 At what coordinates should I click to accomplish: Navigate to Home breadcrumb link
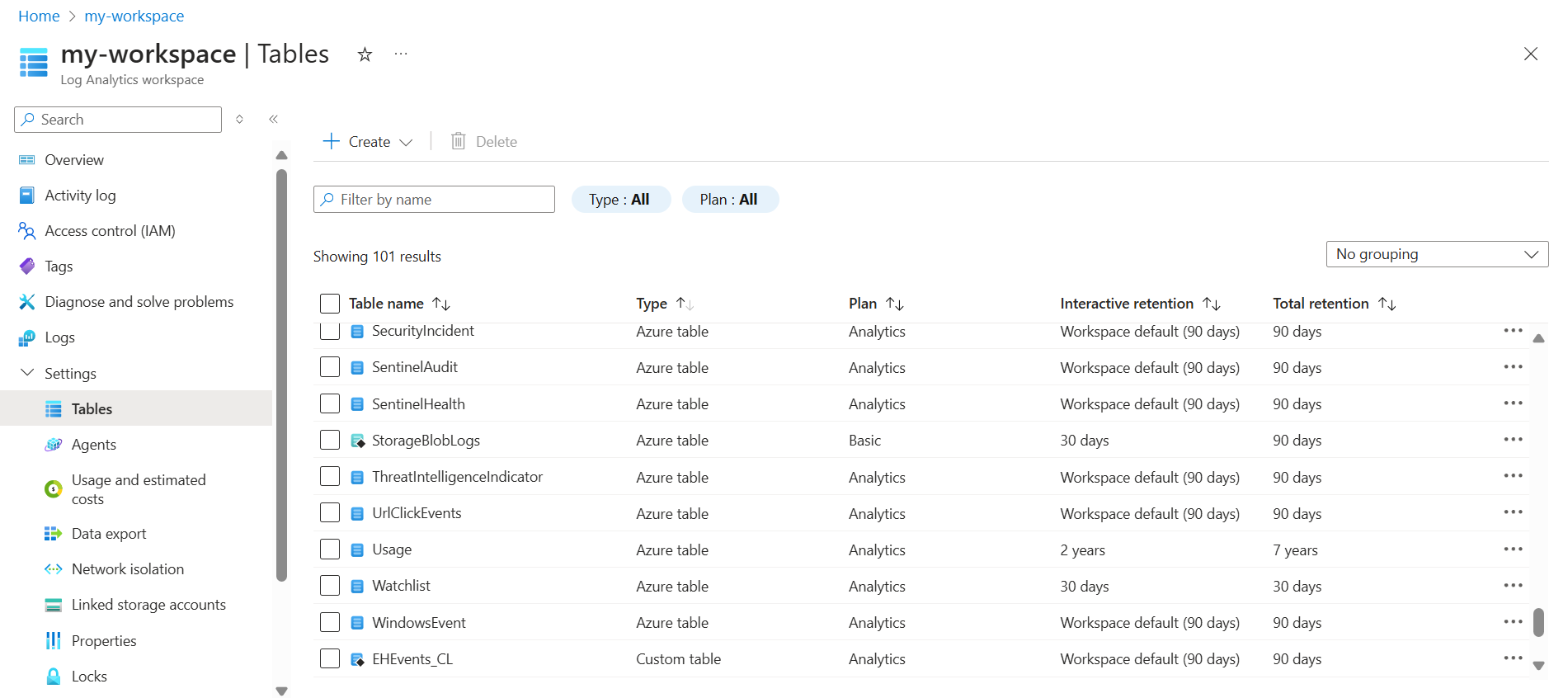(x=39, y=17)
